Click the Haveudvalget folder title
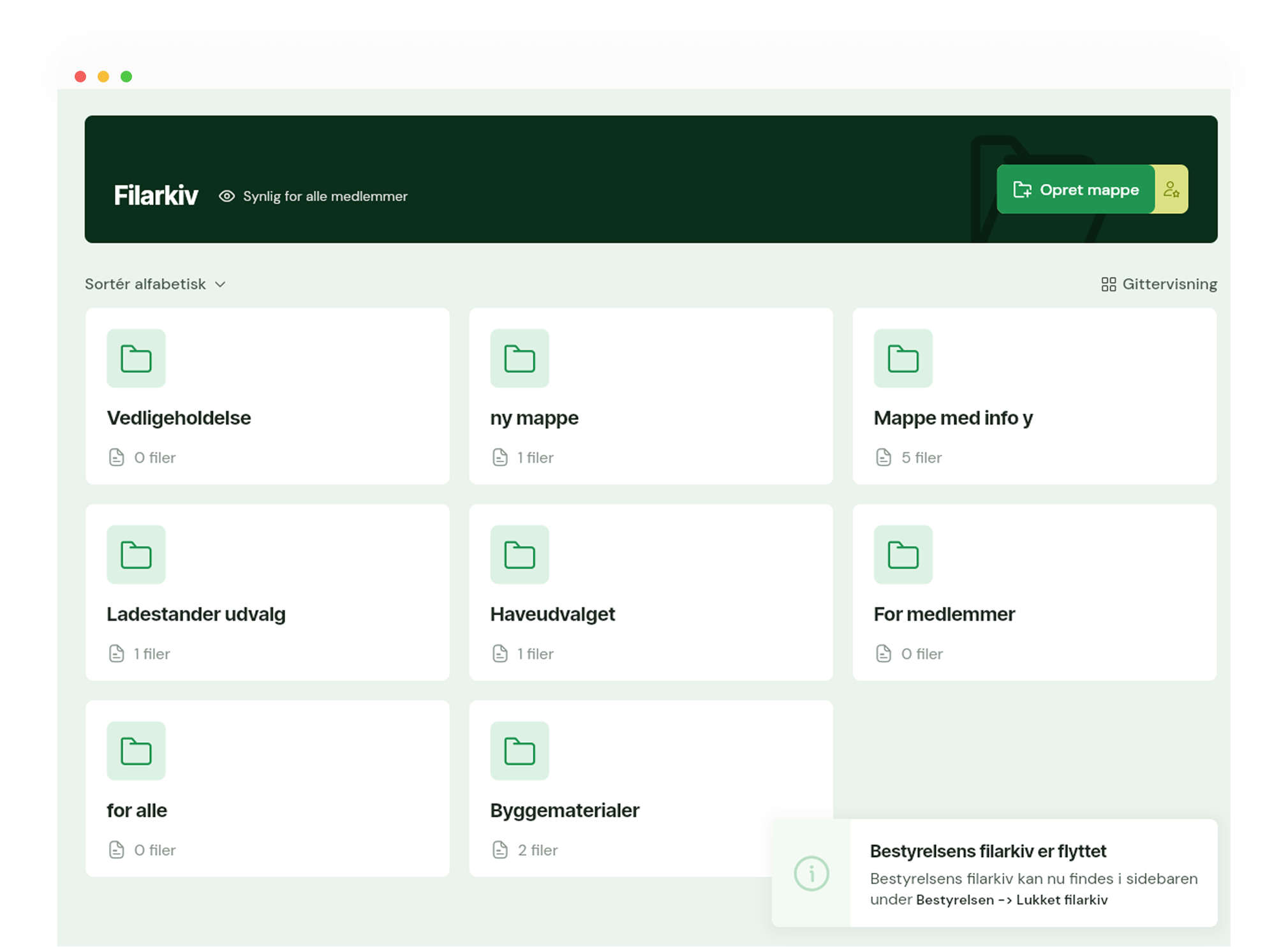 [552, 615]
